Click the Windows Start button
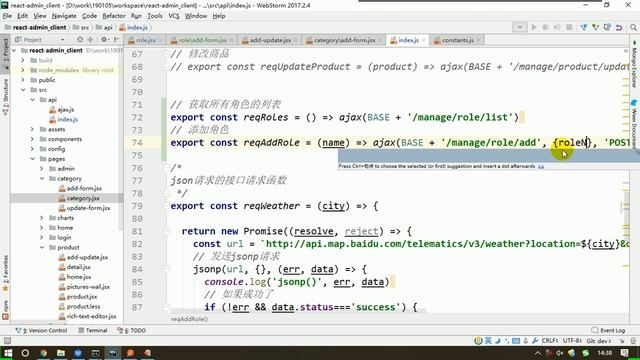640x360 pixels. pyautogui.click(x=8, y=353)
